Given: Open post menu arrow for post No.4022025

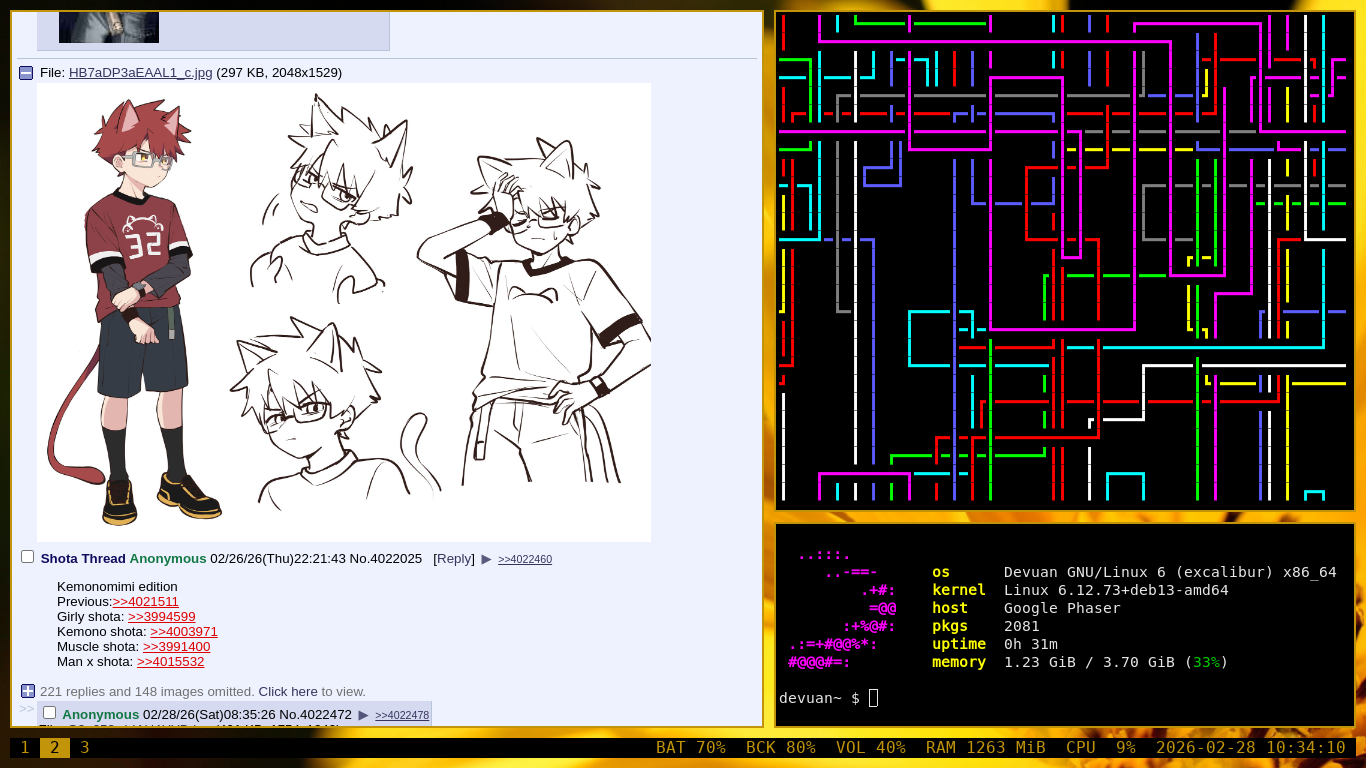Looking at the screenshot, I should pos(487,559).
